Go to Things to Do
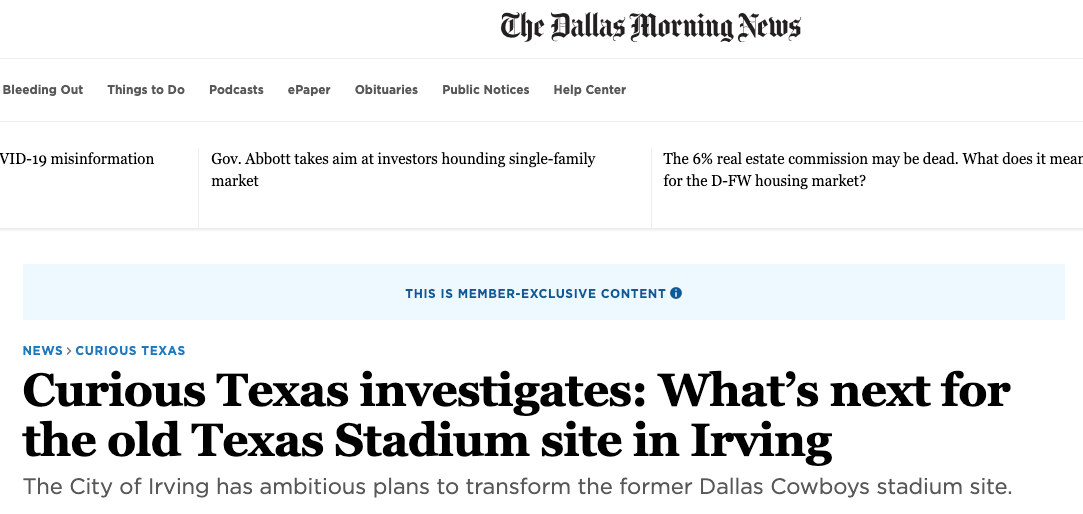Screen dimensions: 1083x514 (x=146, y=90)
